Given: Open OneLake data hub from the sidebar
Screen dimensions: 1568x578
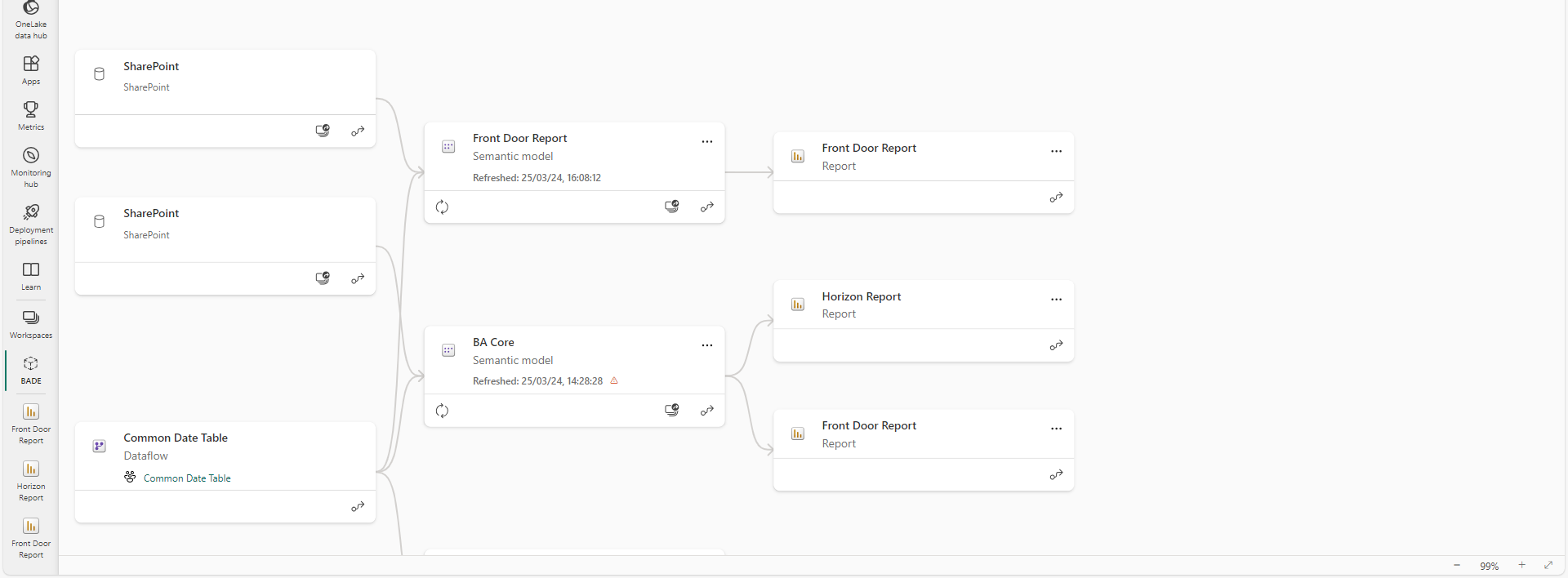Looking at the screenshot, I should pyautogui.click(x=31, y=20).
